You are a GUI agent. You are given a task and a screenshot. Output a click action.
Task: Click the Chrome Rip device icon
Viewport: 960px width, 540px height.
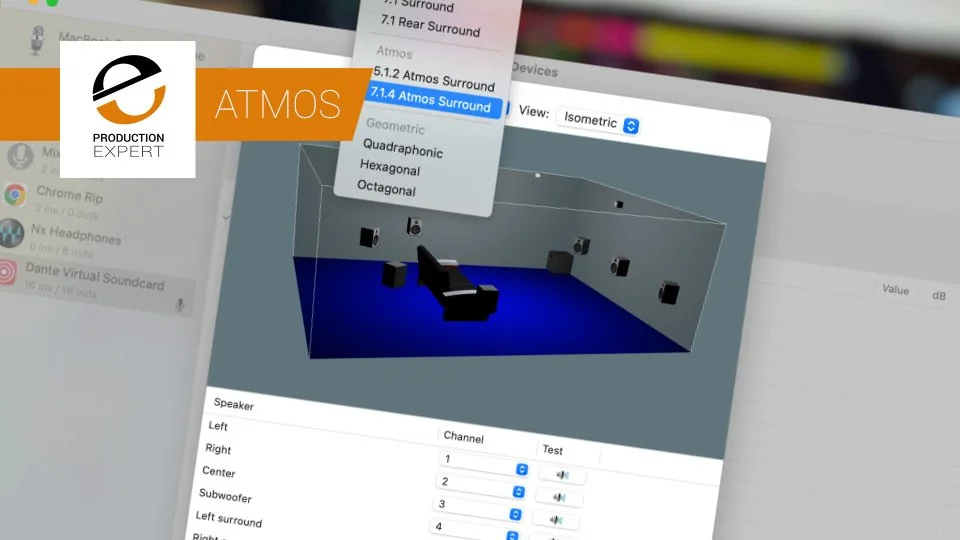click(15, 195)
